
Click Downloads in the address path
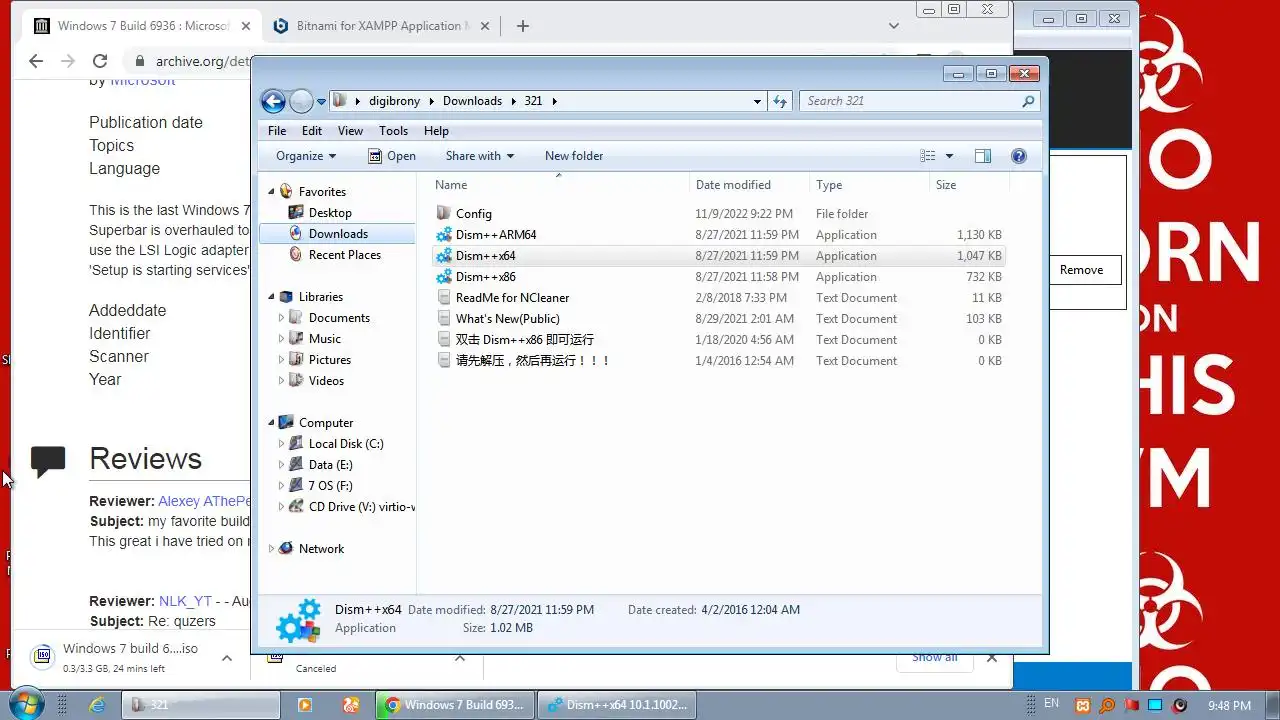[472, 101]
